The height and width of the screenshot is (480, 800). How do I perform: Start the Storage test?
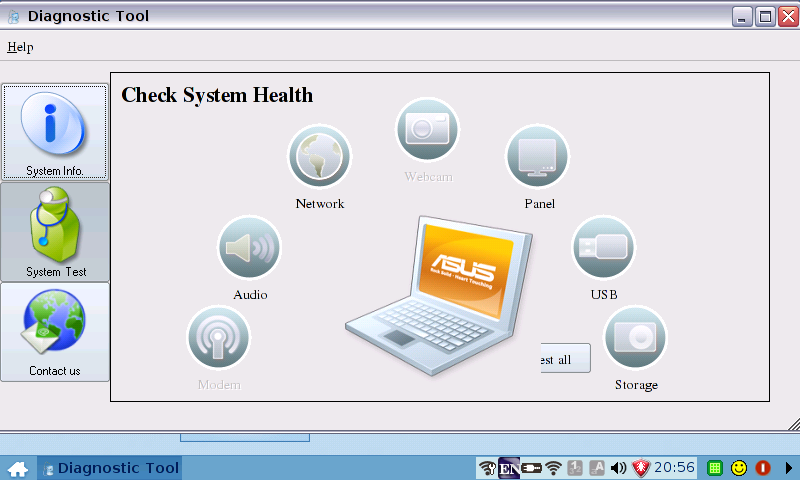point(635,338)
